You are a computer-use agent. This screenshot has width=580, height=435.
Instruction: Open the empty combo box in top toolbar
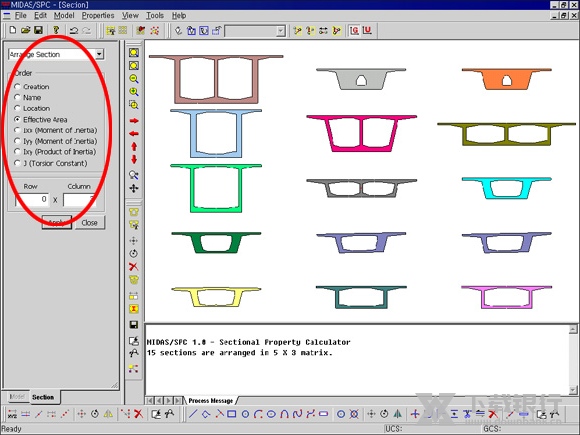pos(255,31)
